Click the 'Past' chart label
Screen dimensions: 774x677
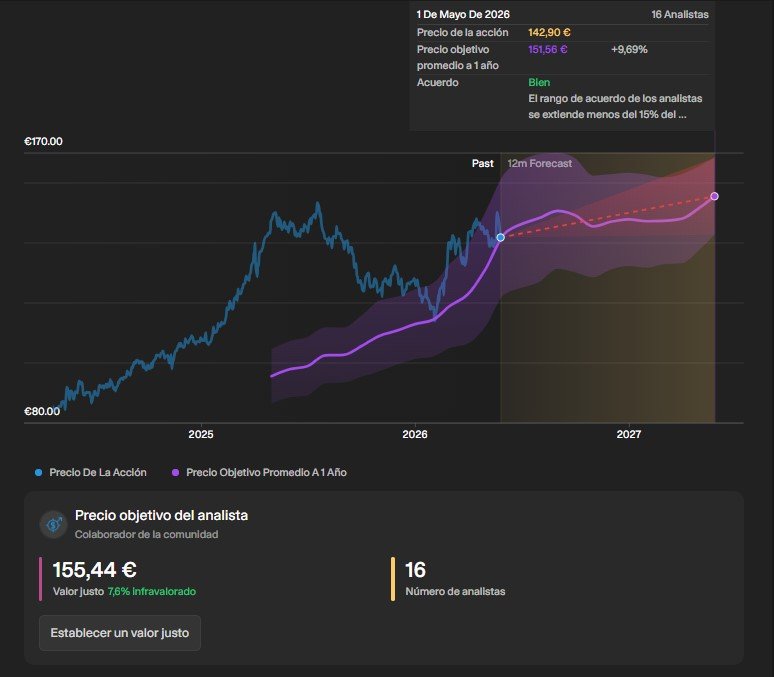[482, 163]
